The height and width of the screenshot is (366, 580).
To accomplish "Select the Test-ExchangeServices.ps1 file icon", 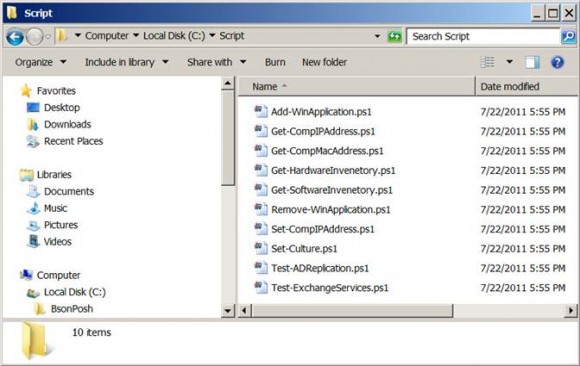I will (260, 288).
